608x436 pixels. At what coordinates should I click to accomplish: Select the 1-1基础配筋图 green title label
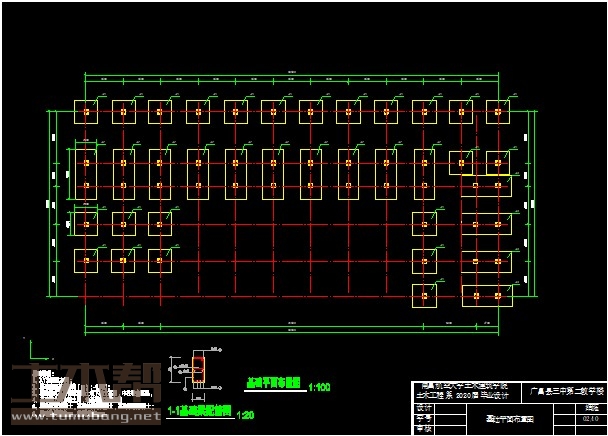pyautogui.click(x=200, y=410)
